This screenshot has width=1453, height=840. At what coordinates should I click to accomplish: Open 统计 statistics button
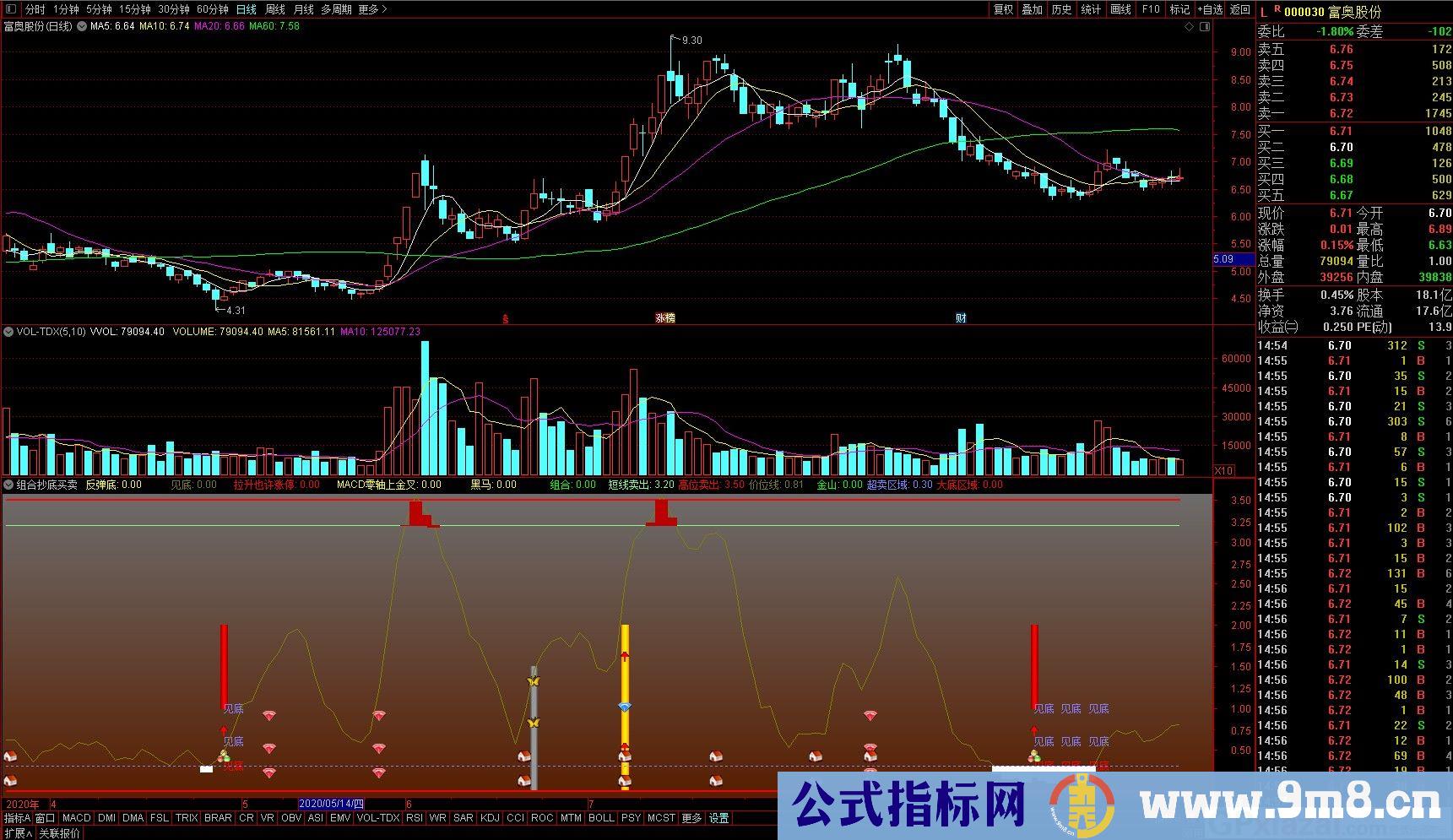1091,9
